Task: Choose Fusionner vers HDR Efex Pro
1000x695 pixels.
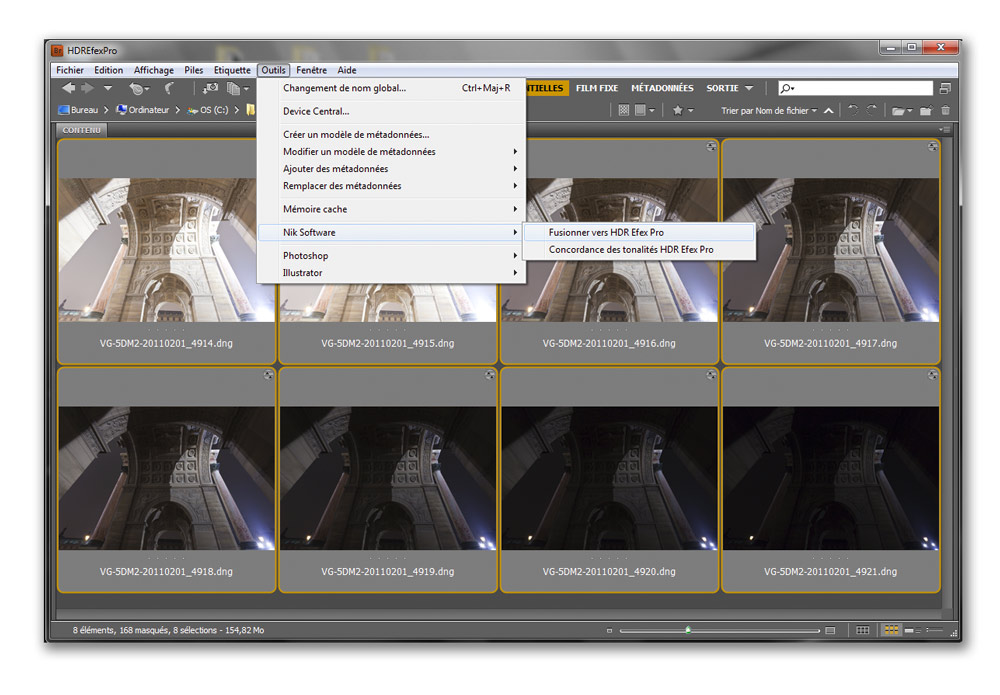Action: 639,233
